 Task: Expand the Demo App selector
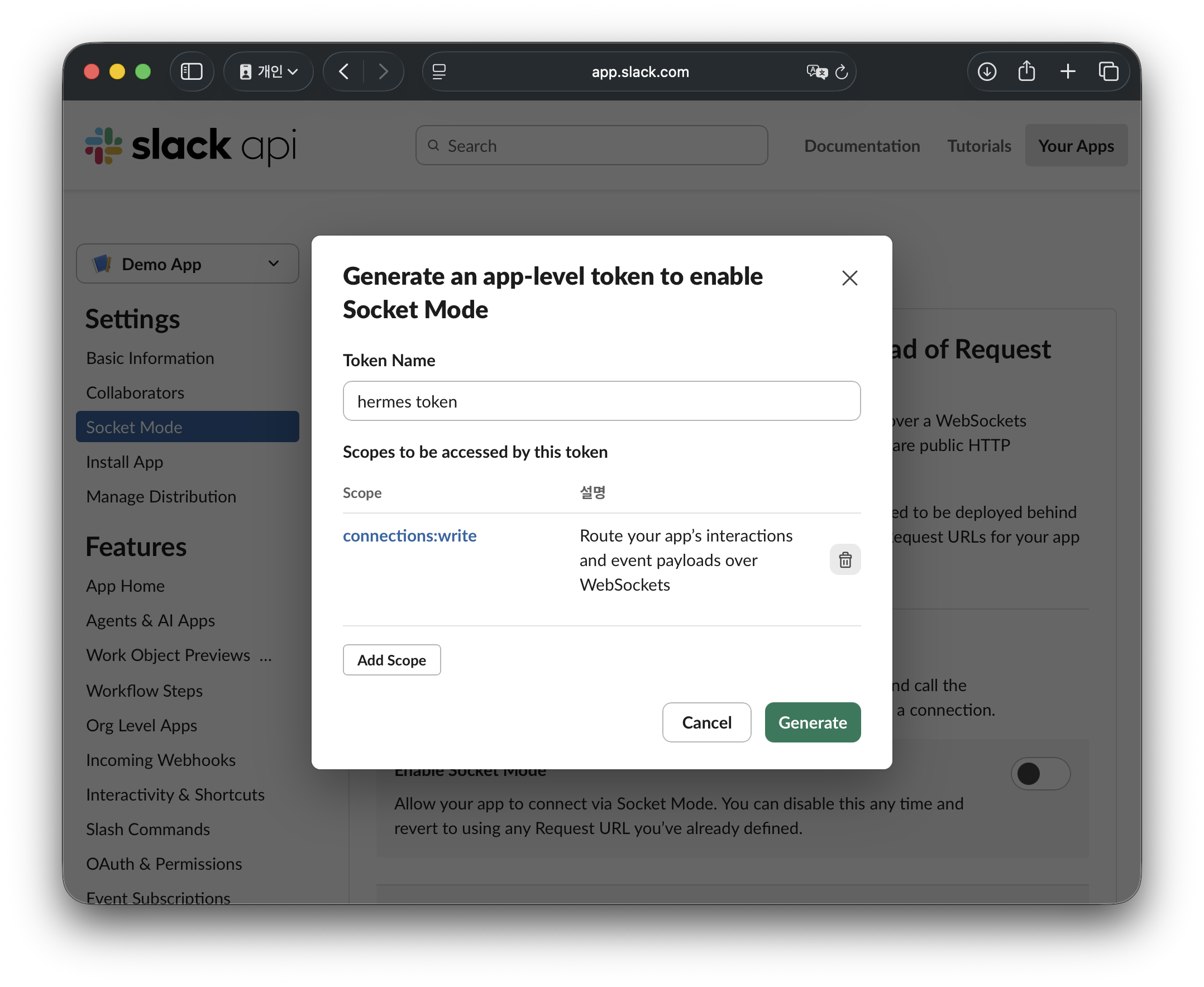(x=188, y=264)
